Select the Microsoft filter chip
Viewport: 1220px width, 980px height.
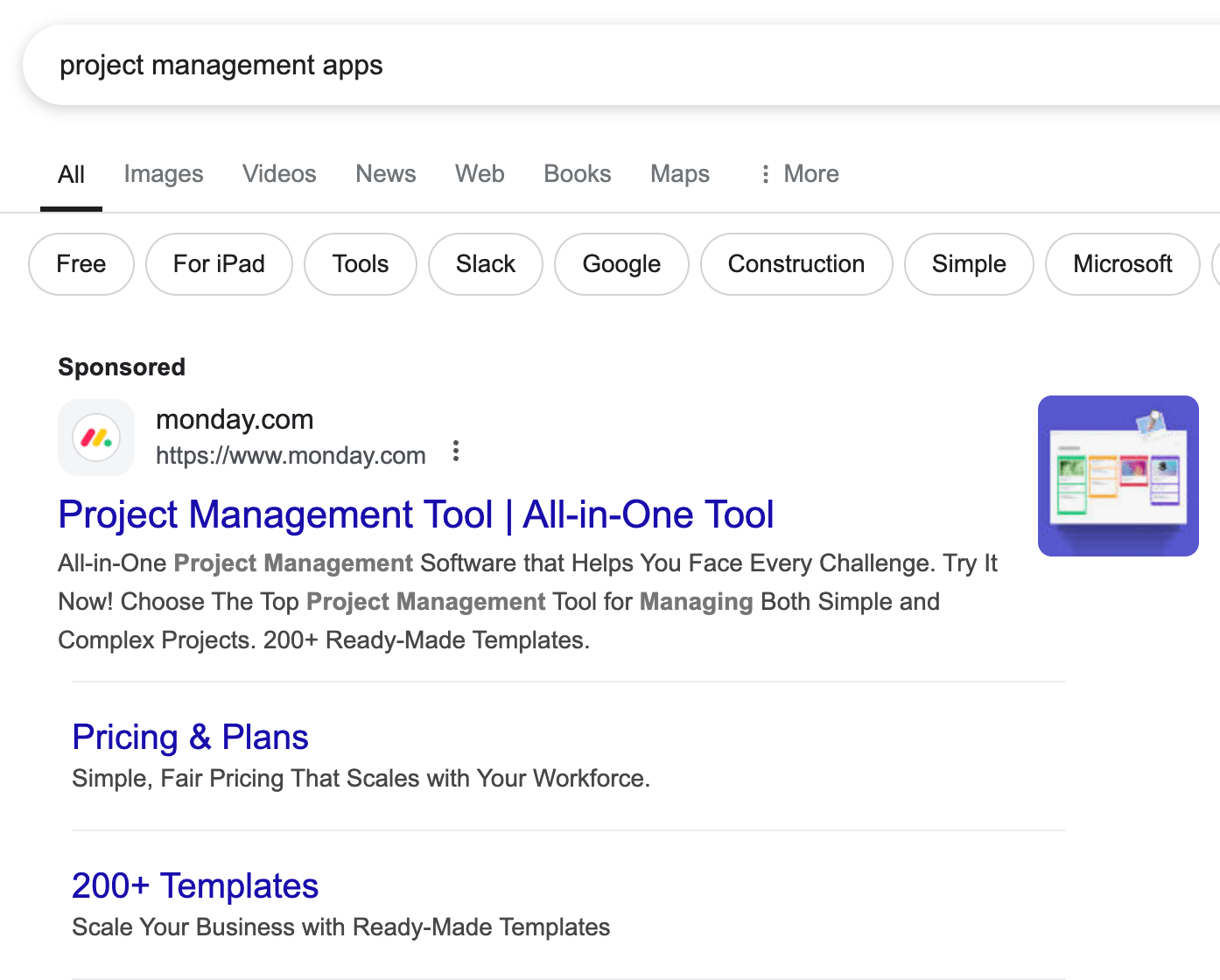(1122, 264)
